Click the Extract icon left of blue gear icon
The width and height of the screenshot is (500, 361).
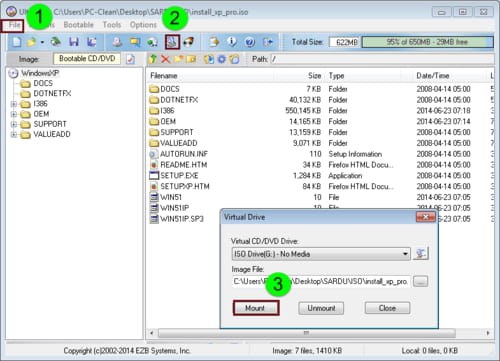tap(209, 59)
